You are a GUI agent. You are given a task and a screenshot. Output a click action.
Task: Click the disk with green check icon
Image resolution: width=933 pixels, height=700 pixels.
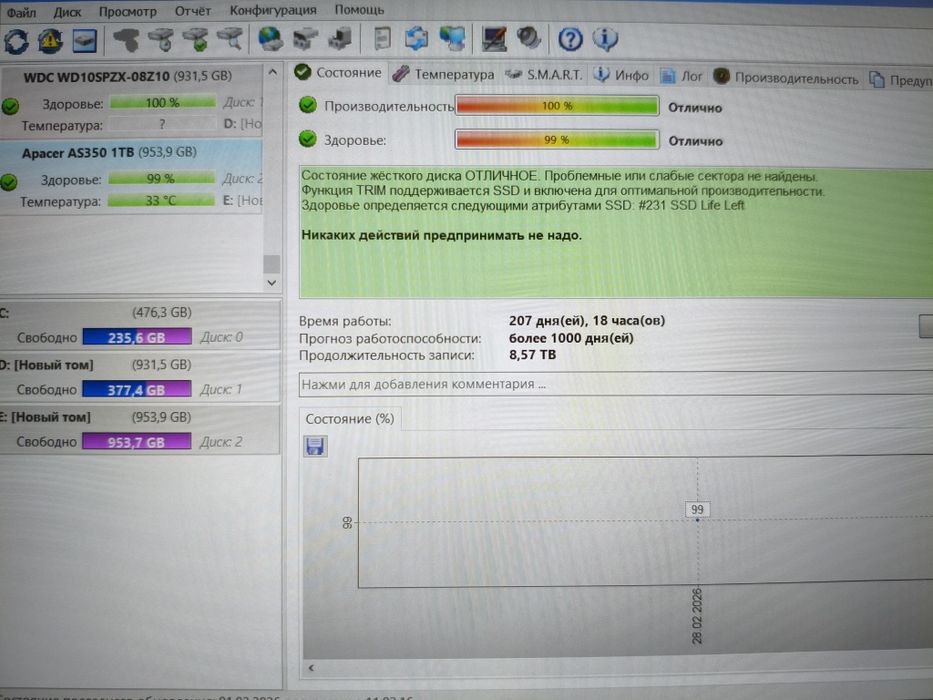[195, 40]
